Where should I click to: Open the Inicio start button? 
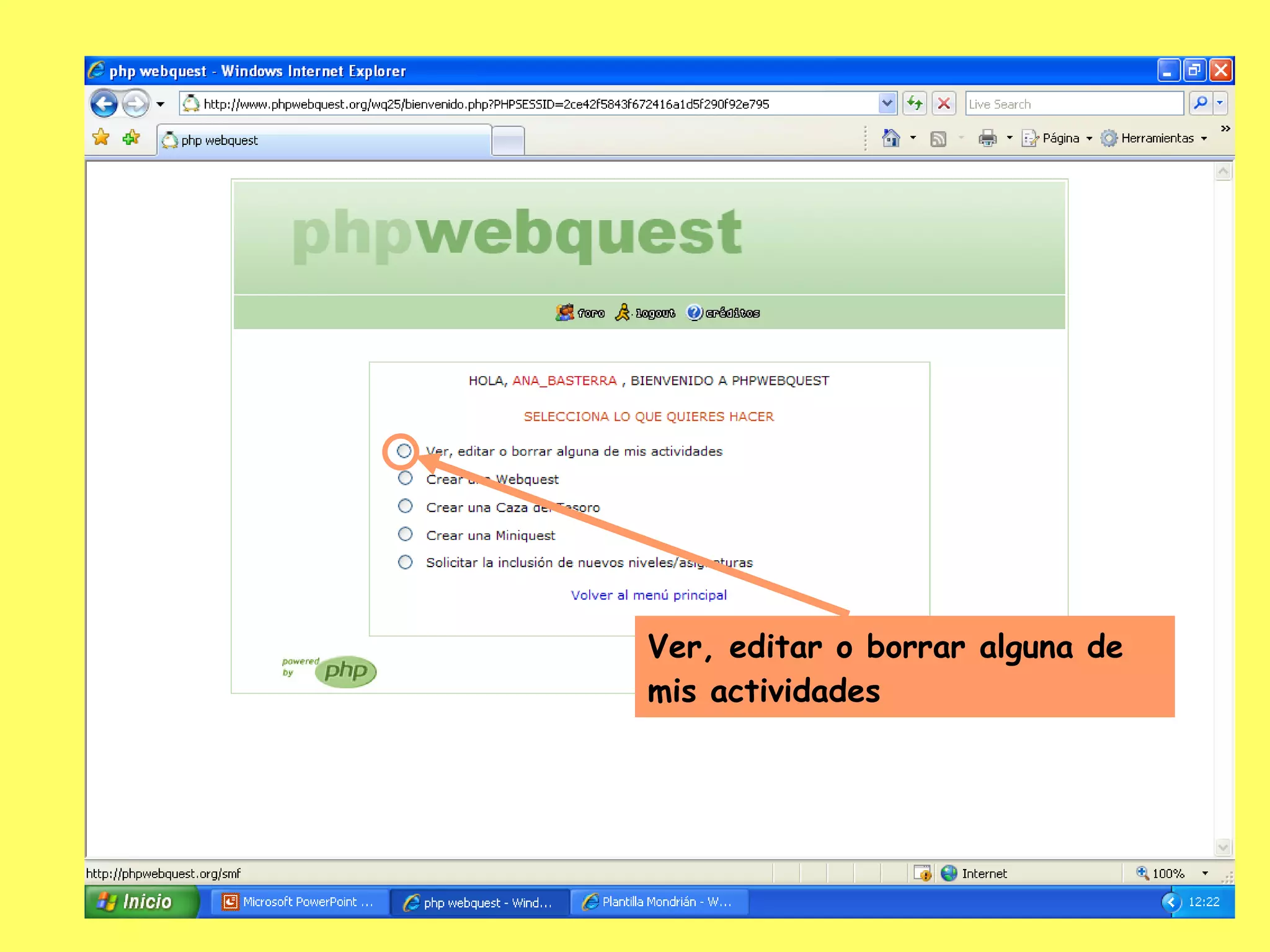[142, 902]
